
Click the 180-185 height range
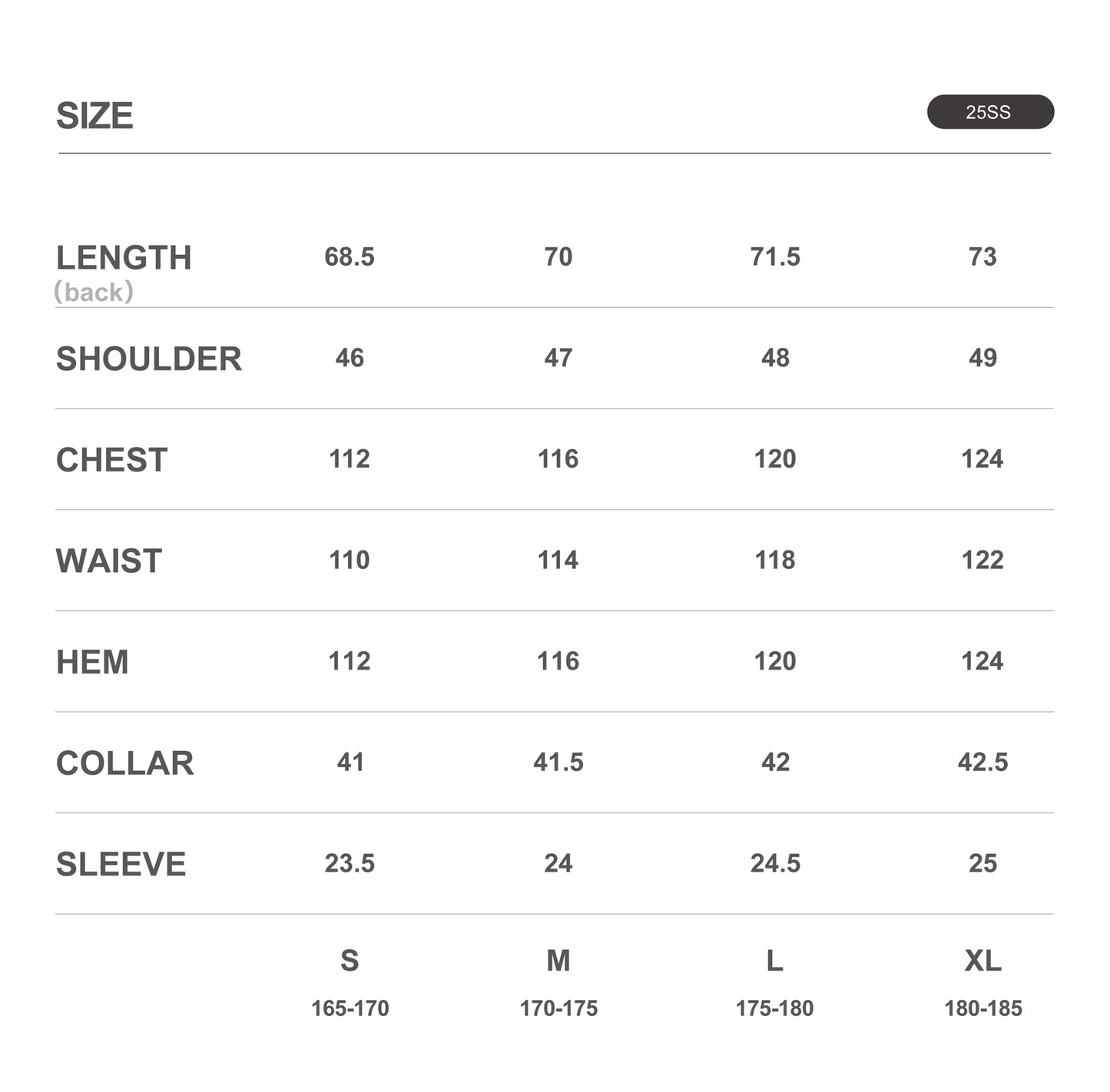click(x=982, y=1008)
